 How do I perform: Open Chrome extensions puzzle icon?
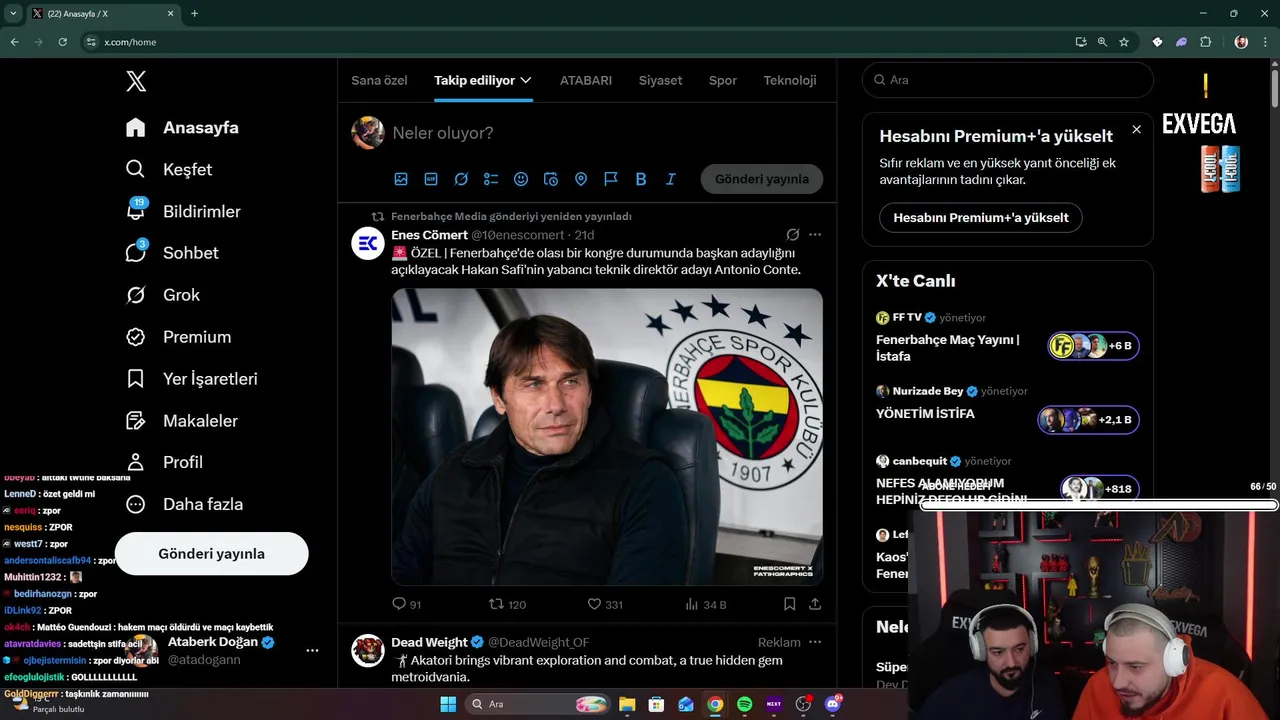click(1205, 42)
